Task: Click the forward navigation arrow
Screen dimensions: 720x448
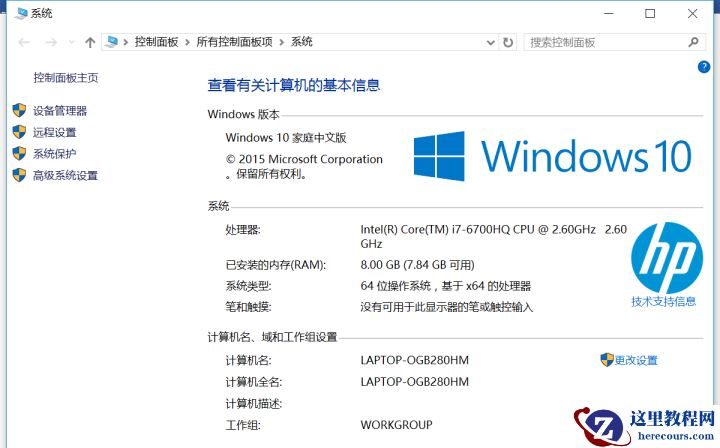Action: tap(51, 43)
